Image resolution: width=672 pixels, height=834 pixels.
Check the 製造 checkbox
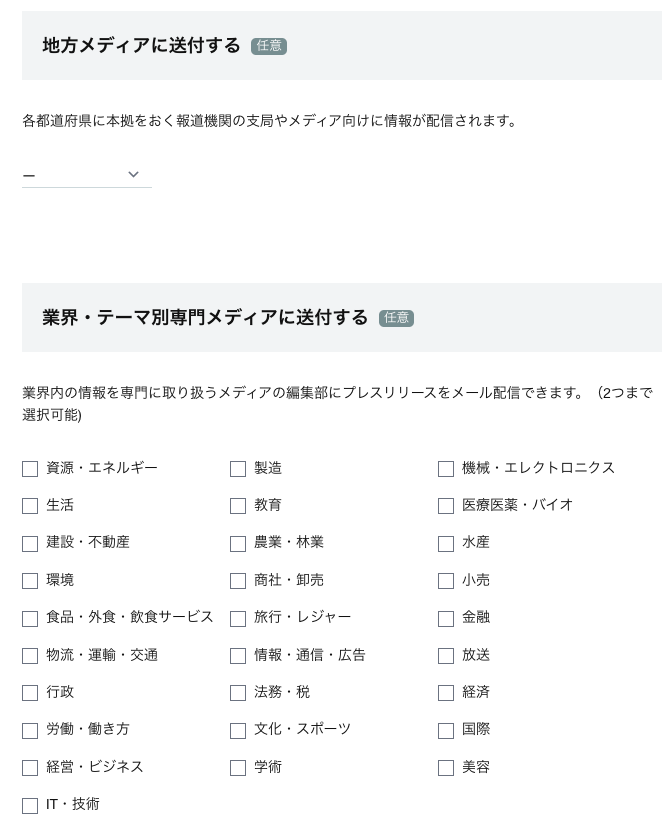pos(238,468)
